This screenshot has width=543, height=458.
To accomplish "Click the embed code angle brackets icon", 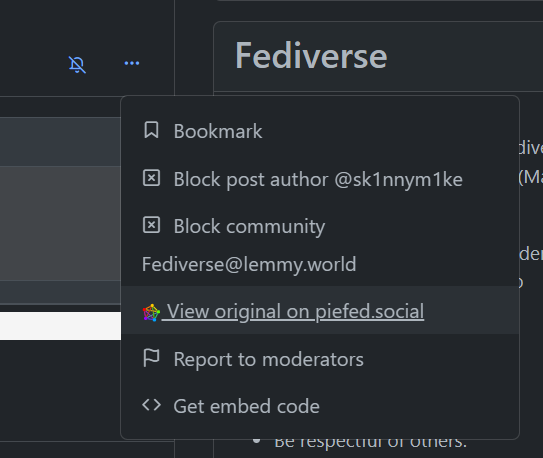I will tap(151, 405).
